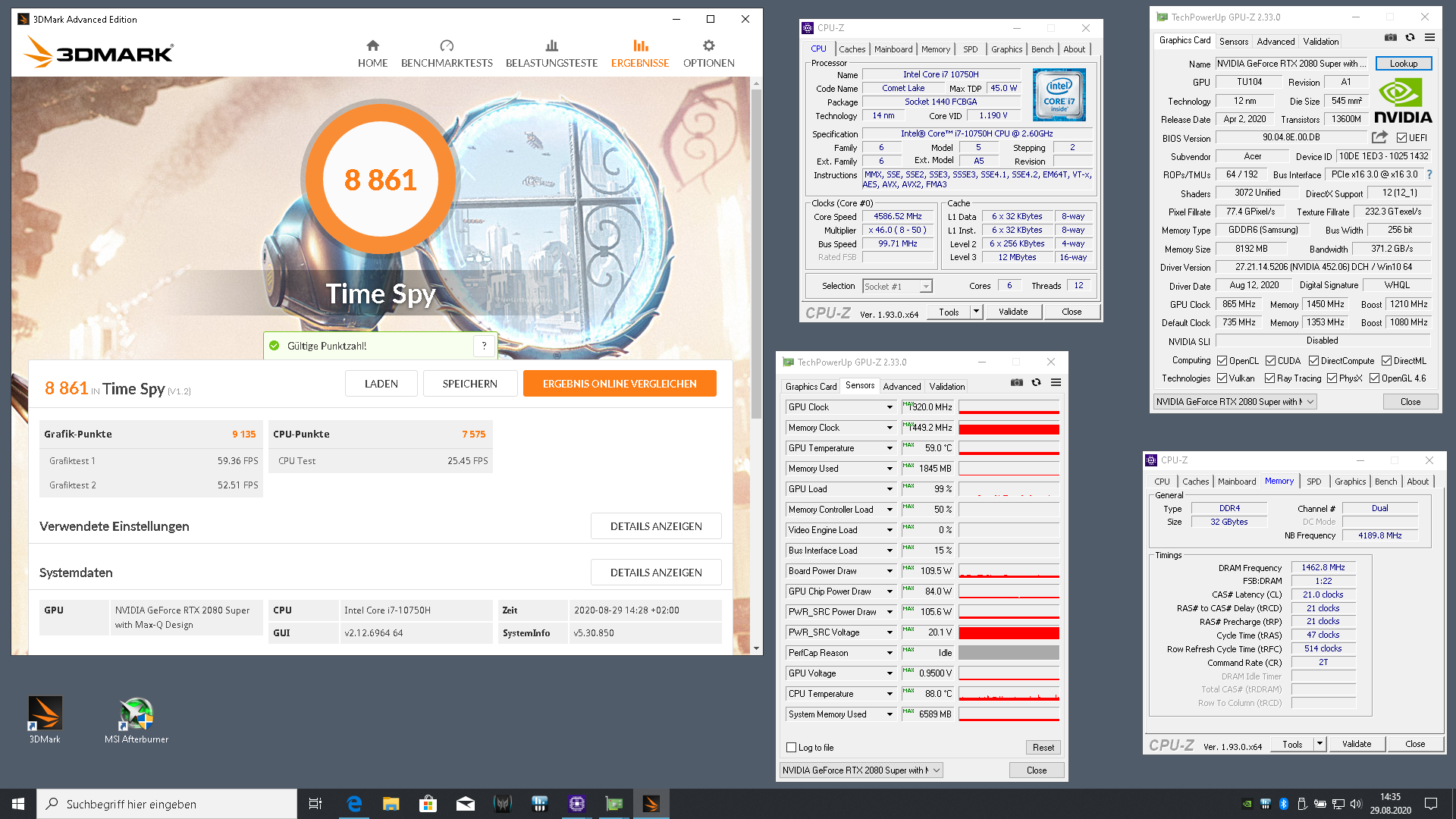1456x819 pixels.
Task: Click refresh icon in GPU-Z Graphics Card window
Action: tap(1410, 37)
